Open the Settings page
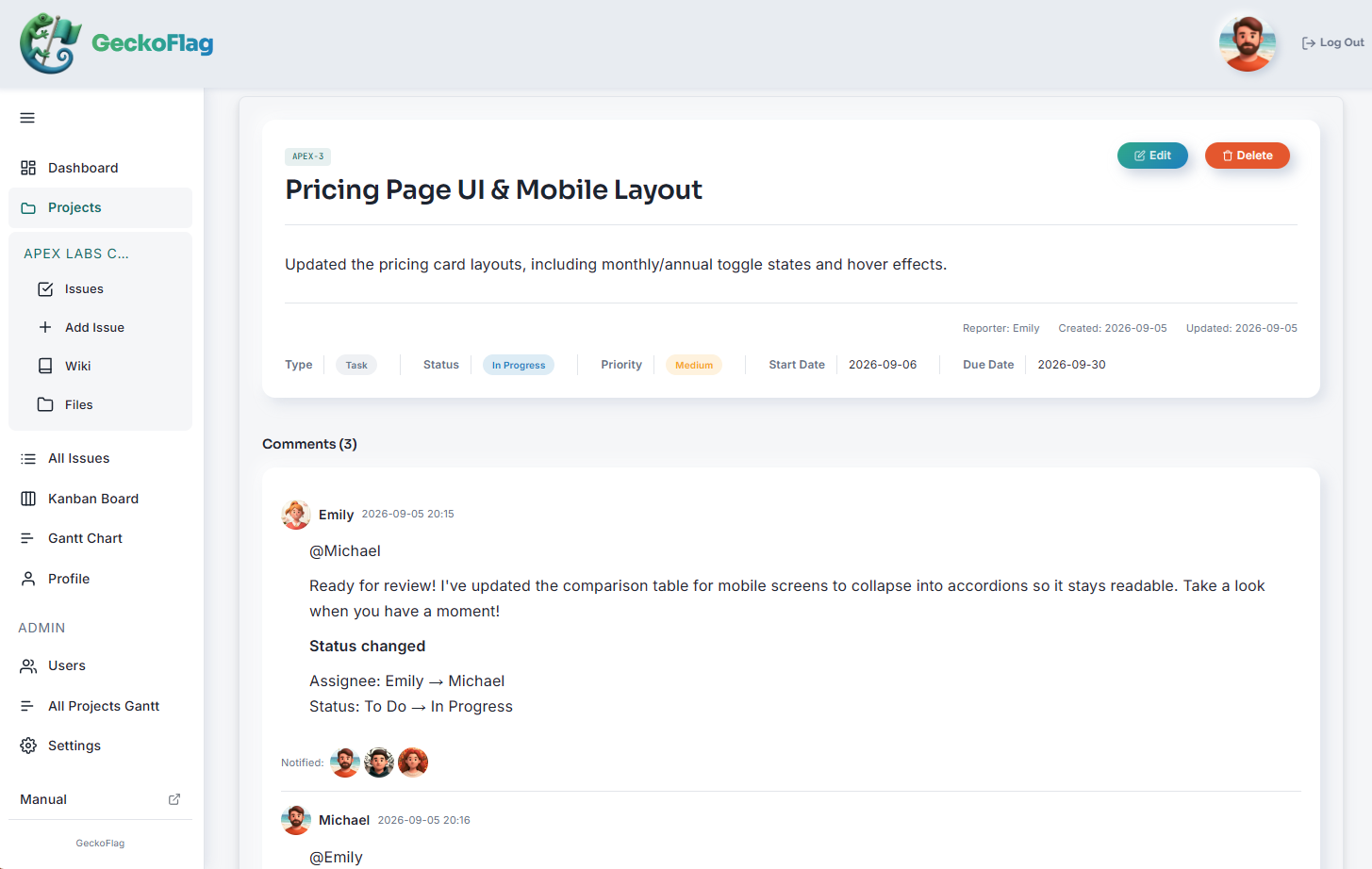The width and height of the screenshot is (1372, 869). click(100, 746)
